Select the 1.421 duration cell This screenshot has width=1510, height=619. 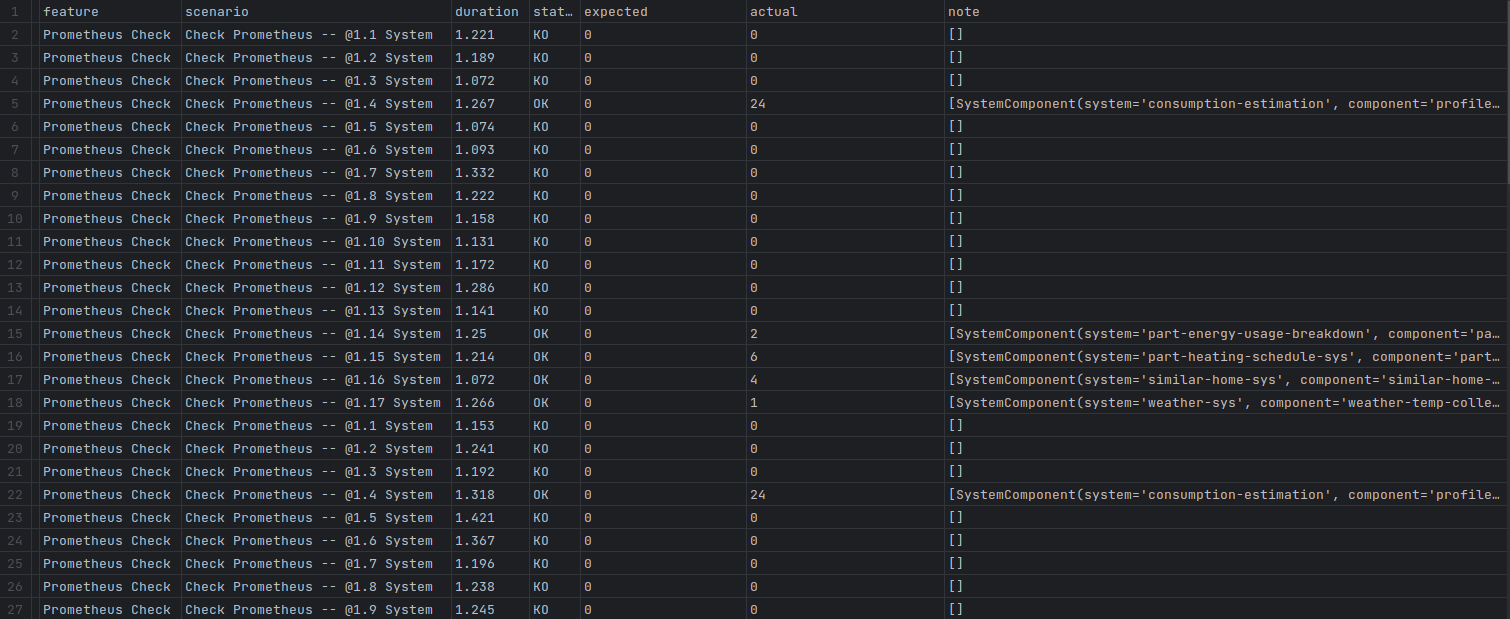click(474, 518)
